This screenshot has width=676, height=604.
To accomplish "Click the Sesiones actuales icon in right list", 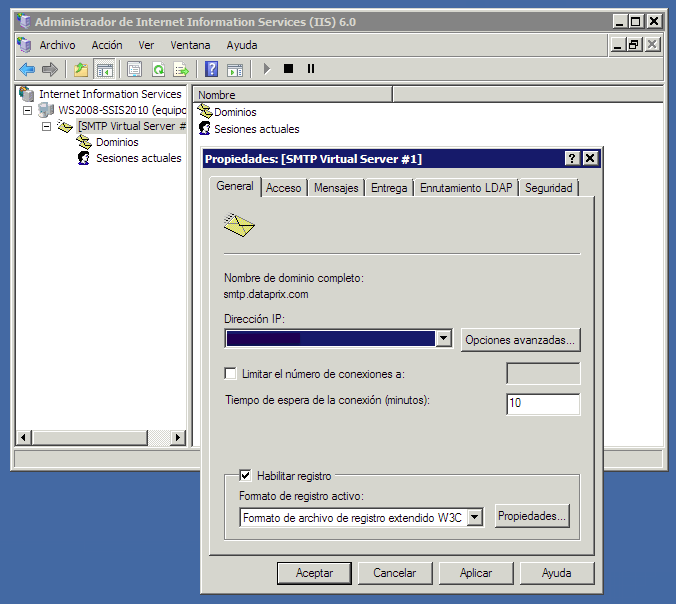I will [205, 128].
